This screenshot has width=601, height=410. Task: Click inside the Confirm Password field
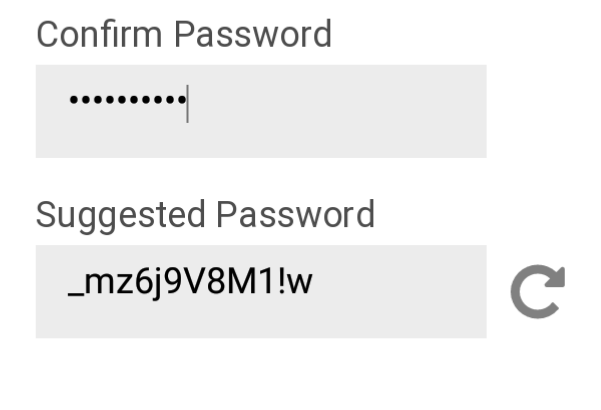point(261,111)
